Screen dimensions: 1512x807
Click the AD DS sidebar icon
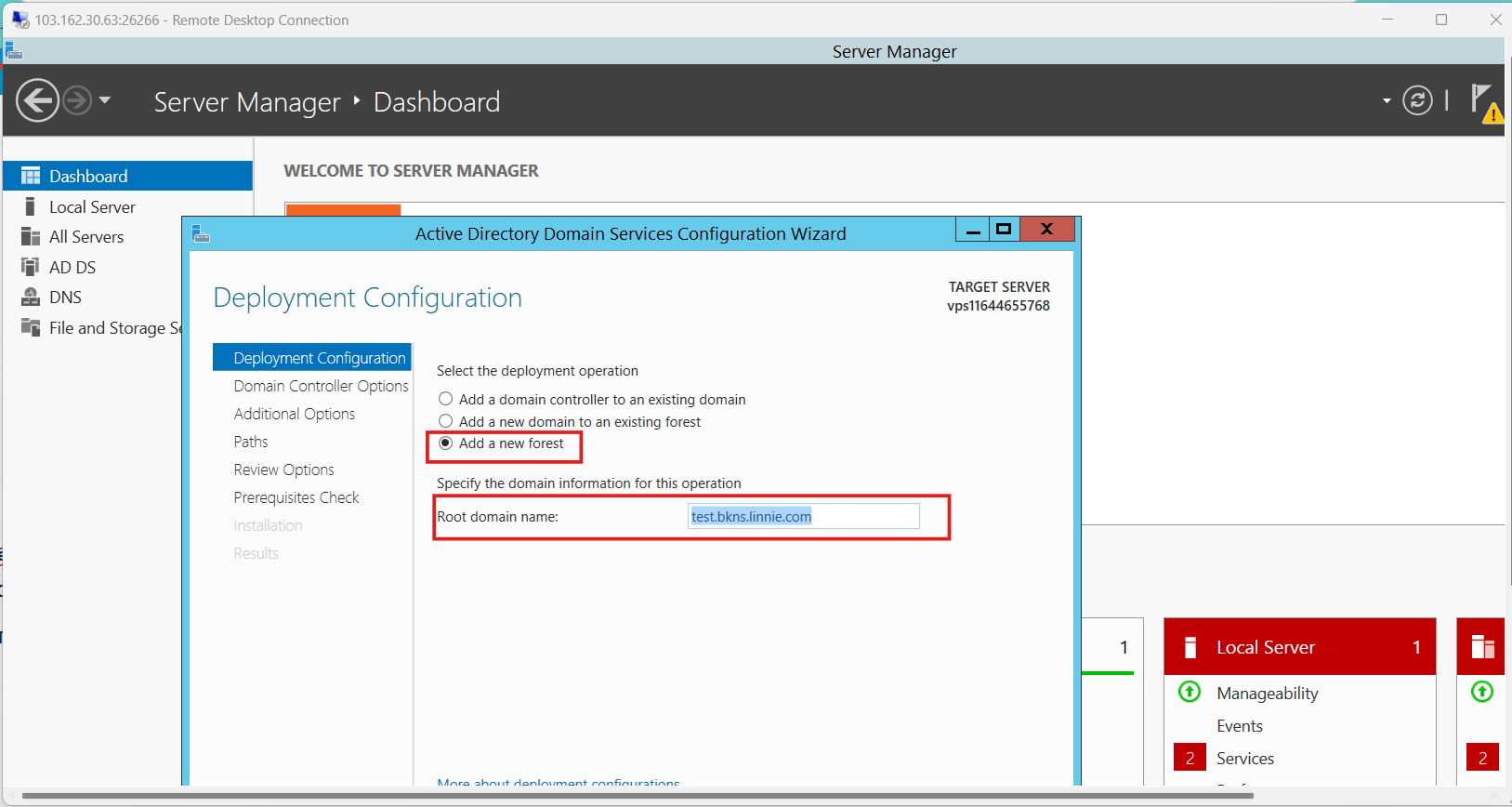(x=31, y=267)
